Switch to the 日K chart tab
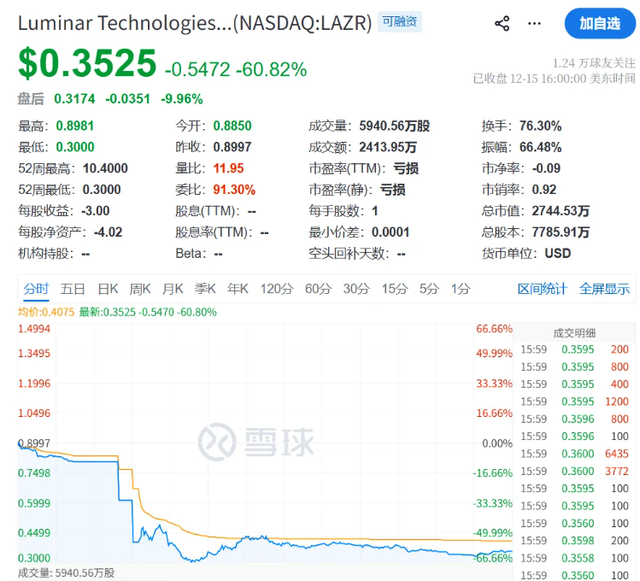The image size is (640, 581). click(107, 289)
